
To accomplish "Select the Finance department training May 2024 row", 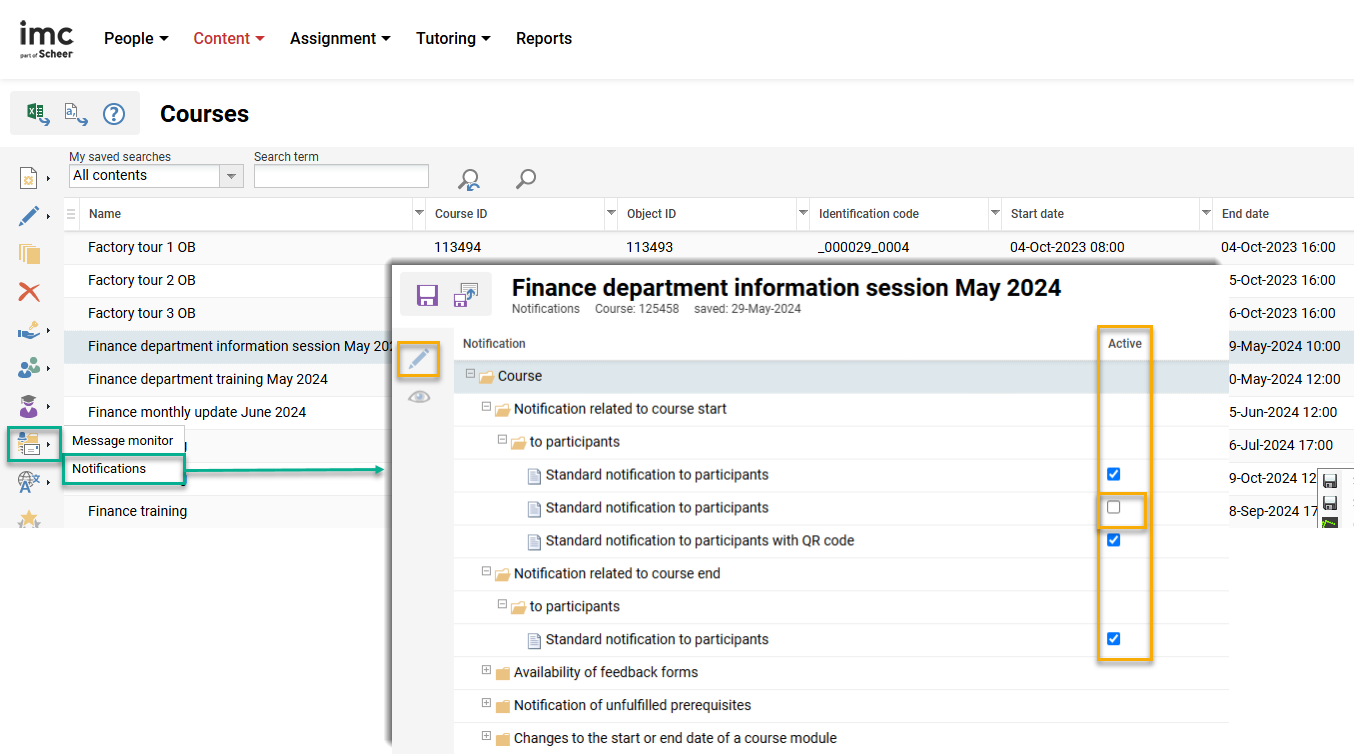I will (x=208, y=379).
